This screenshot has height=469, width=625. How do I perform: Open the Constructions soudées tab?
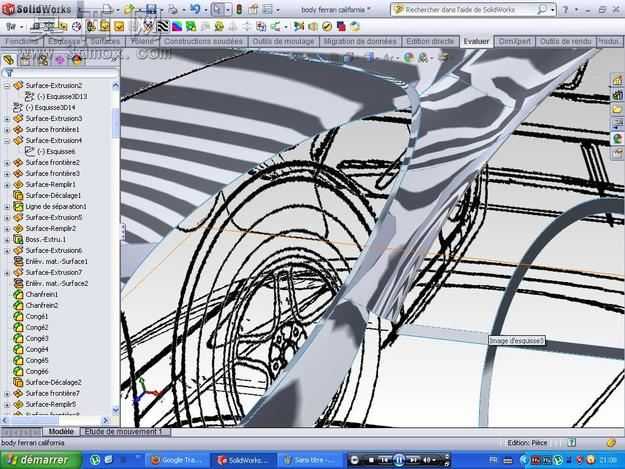point(203,41)
